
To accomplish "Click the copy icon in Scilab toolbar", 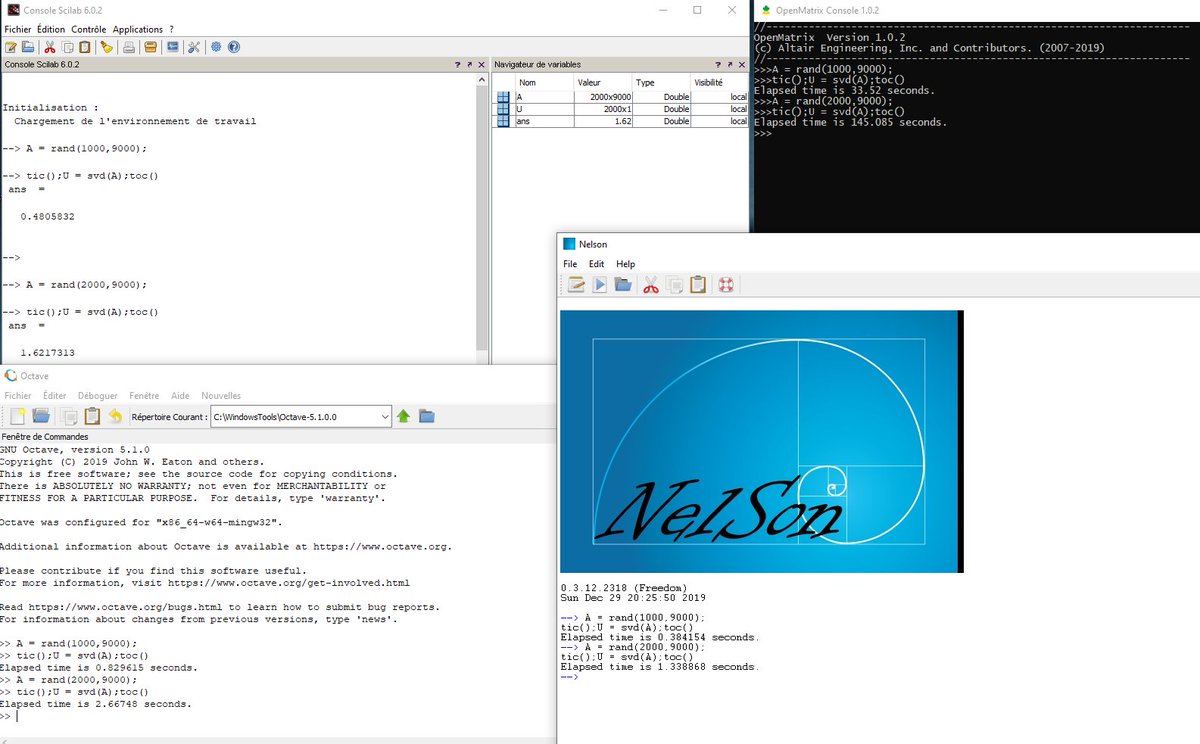I will click(67, 47).
